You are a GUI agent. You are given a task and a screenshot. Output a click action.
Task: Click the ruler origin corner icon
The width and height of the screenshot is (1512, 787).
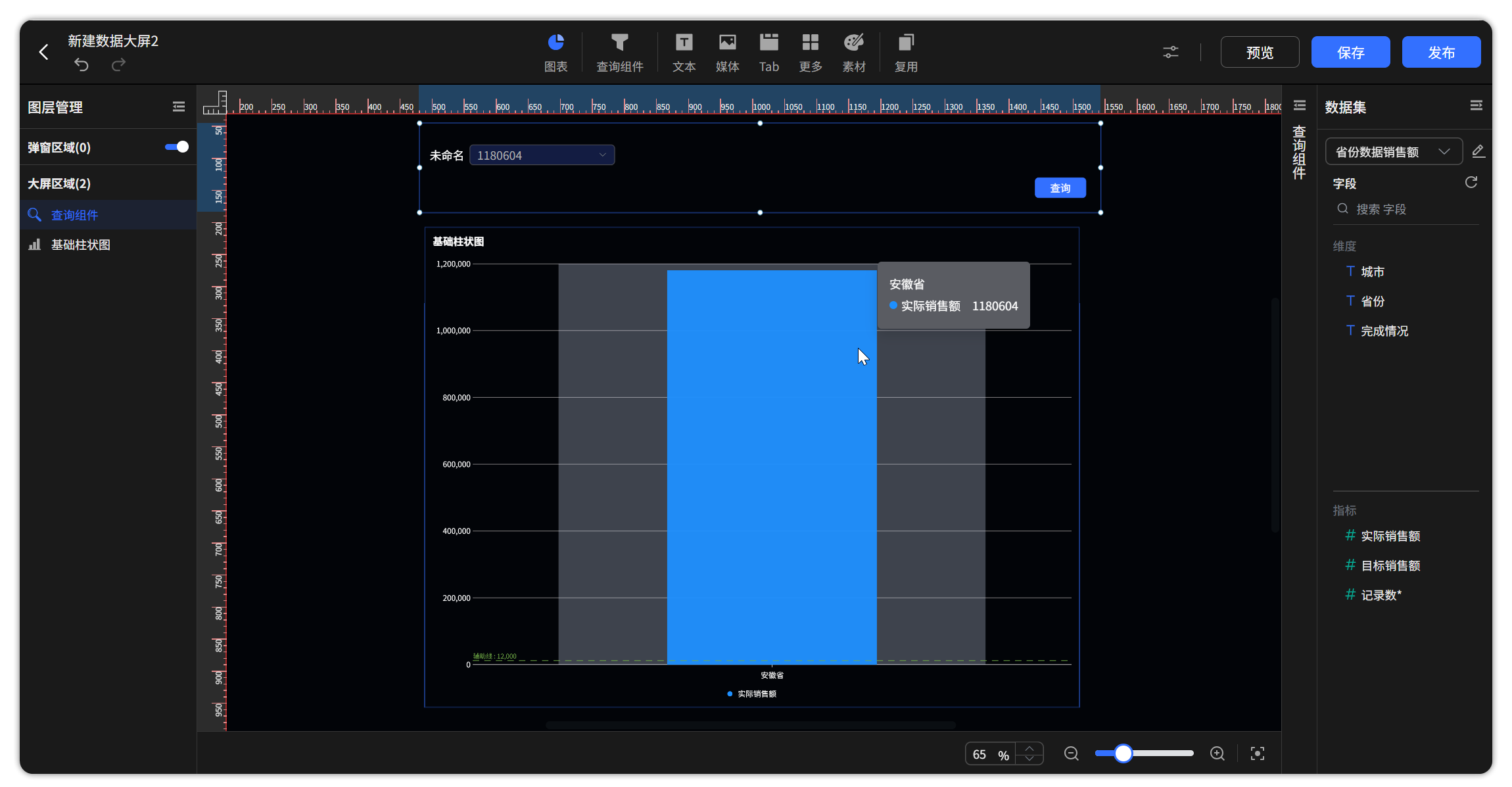[x=214, y=102]
